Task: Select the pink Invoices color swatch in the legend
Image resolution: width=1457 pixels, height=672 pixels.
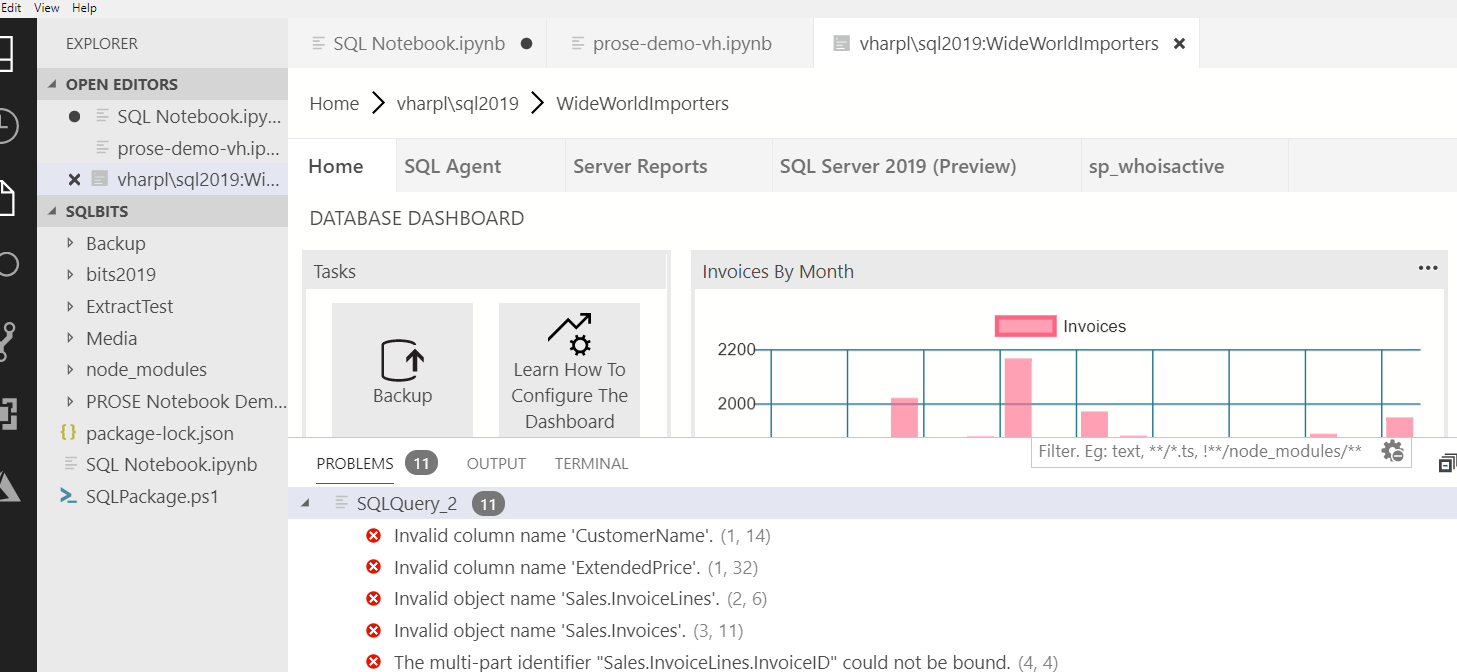Action: [x=1025, y=326]
